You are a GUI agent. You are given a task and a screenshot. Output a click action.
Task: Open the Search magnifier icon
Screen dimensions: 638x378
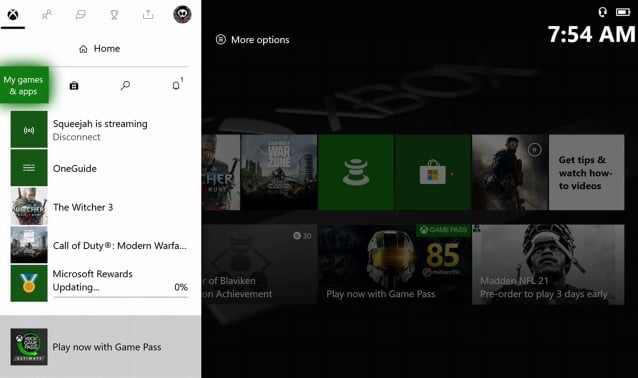pos(125,85)
